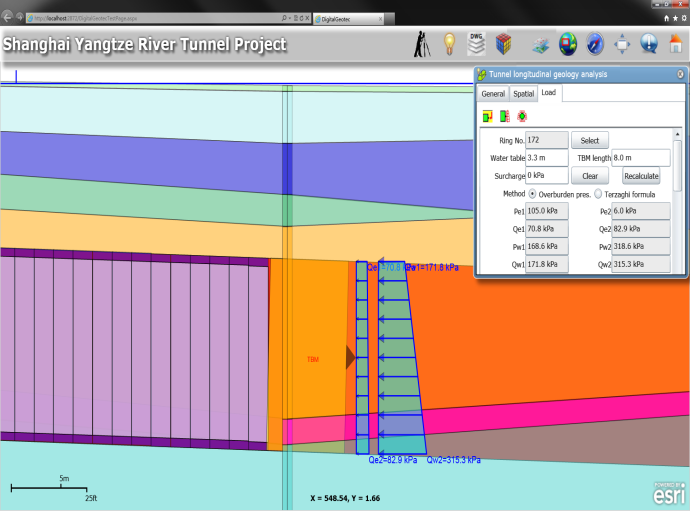This screenshot has height=511, width=690.
Task: Click the browser back arrow
Action: (x=7, y=18)
